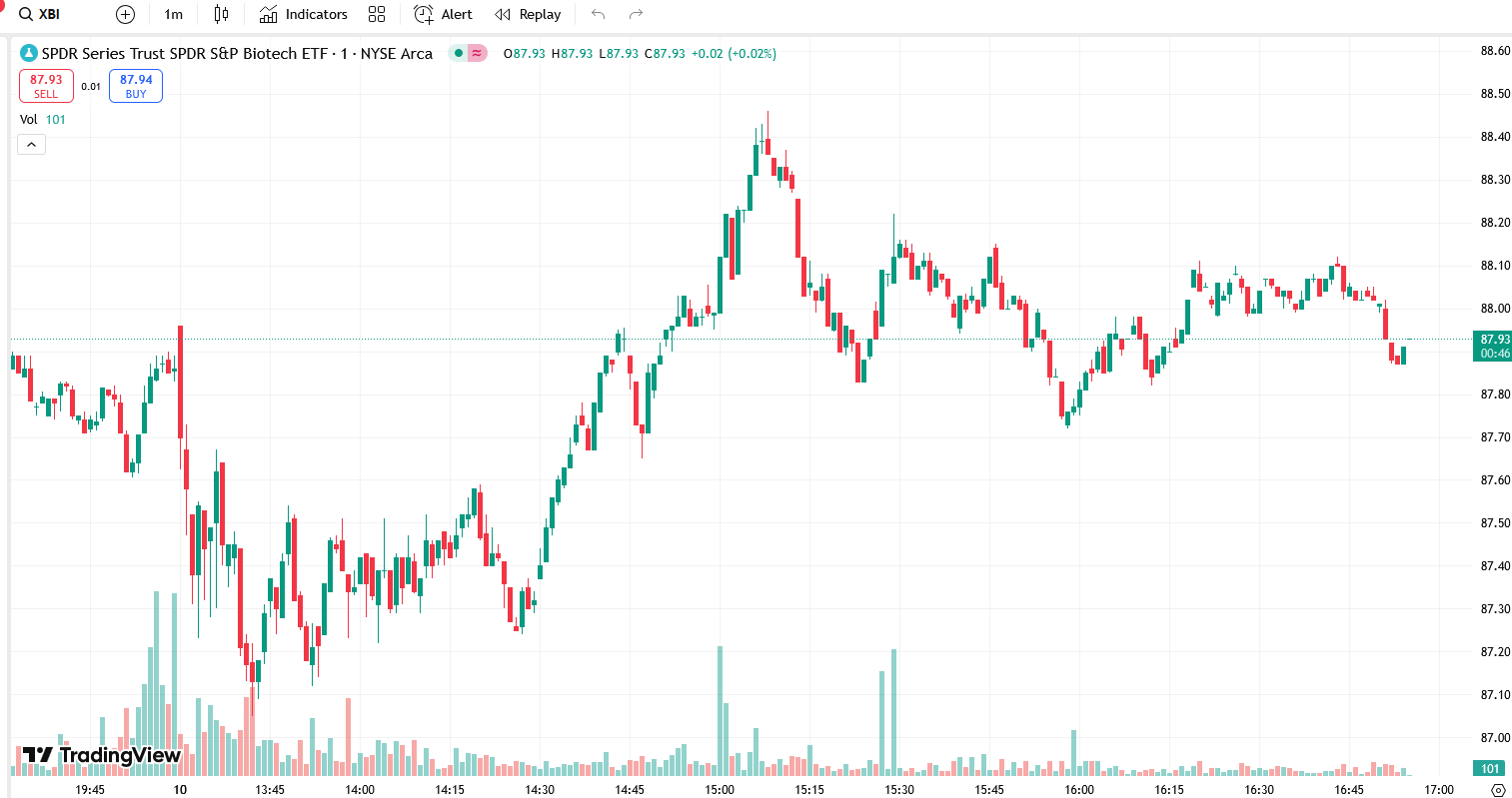The height and width of the screenshot is (798, 1512).
Task: Click the 15:00 time axis label
Action: (720, 789)
